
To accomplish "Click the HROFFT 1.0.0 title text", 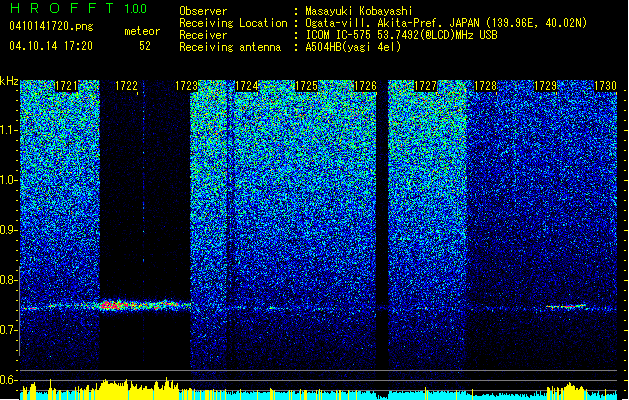I will pos(79,8).
